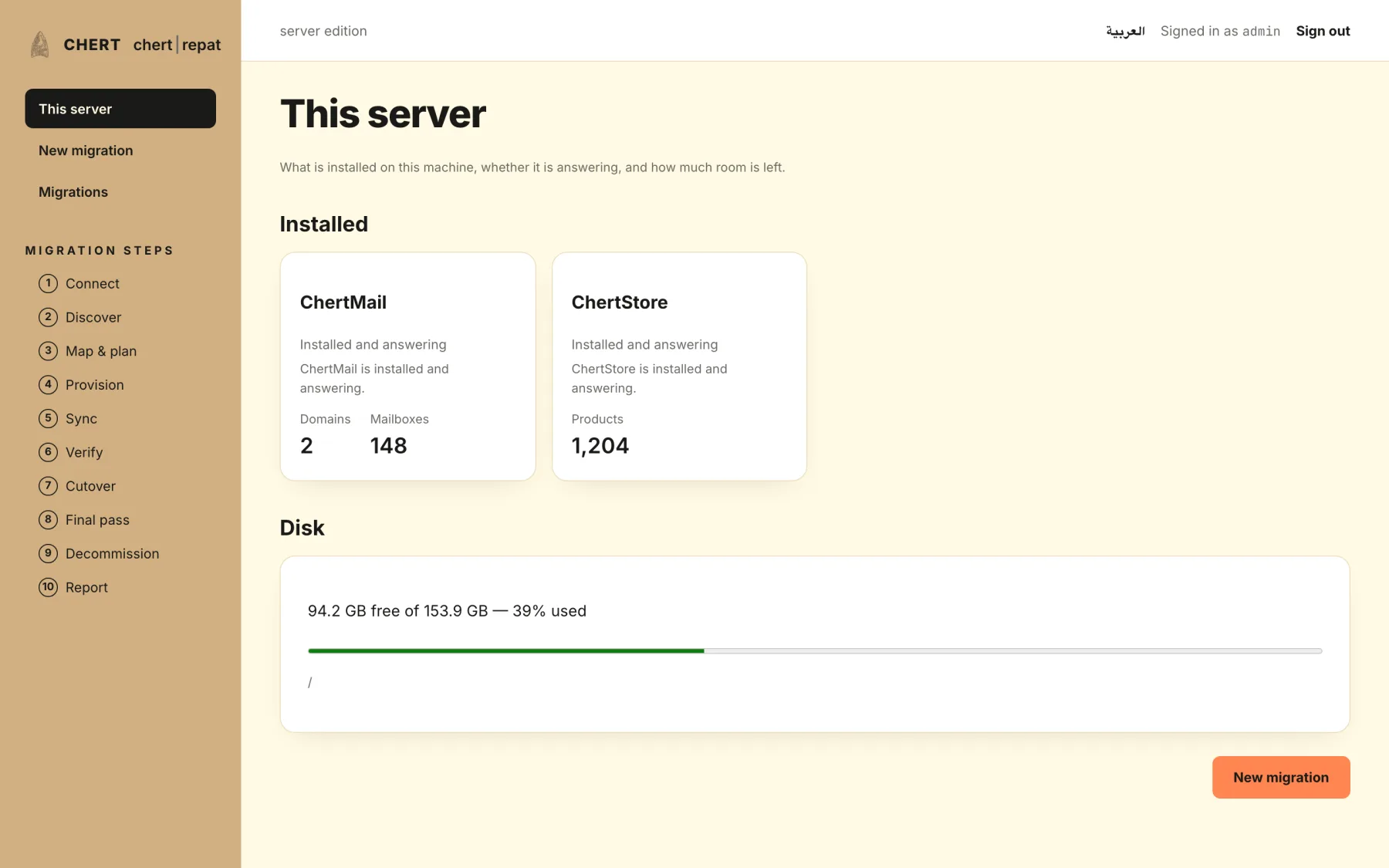1389x868 pixels.
Task: Open the Final pass step label
Action: tap(97, 519)
